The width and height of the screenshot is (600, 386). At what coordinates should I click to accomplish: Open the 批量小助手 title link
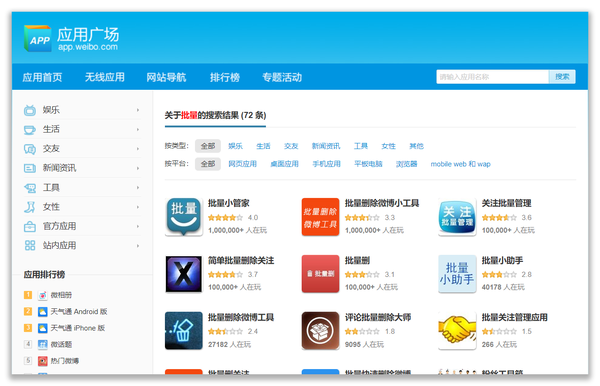[502, 261]
